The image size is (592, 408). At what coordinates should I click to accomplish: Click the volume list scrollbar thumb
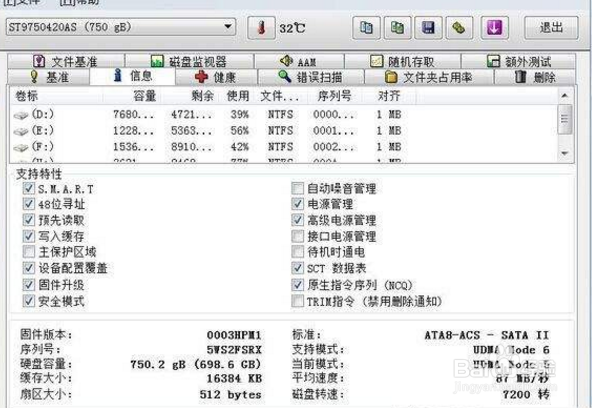564,119
